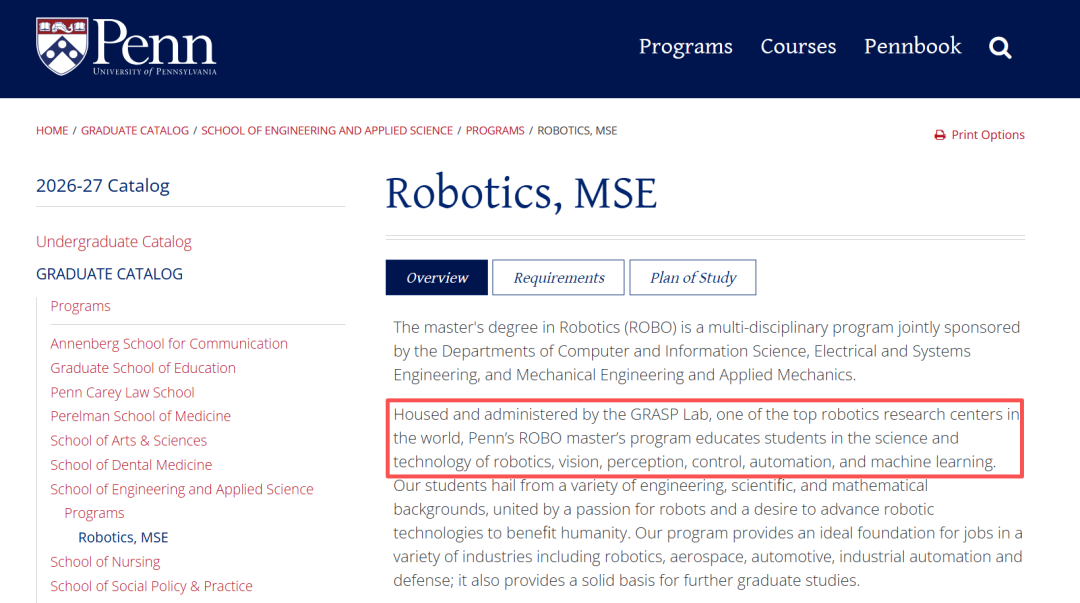Click Penn Carey Law School link
This screenshot has height=603, width=1080.
(122, 392)
